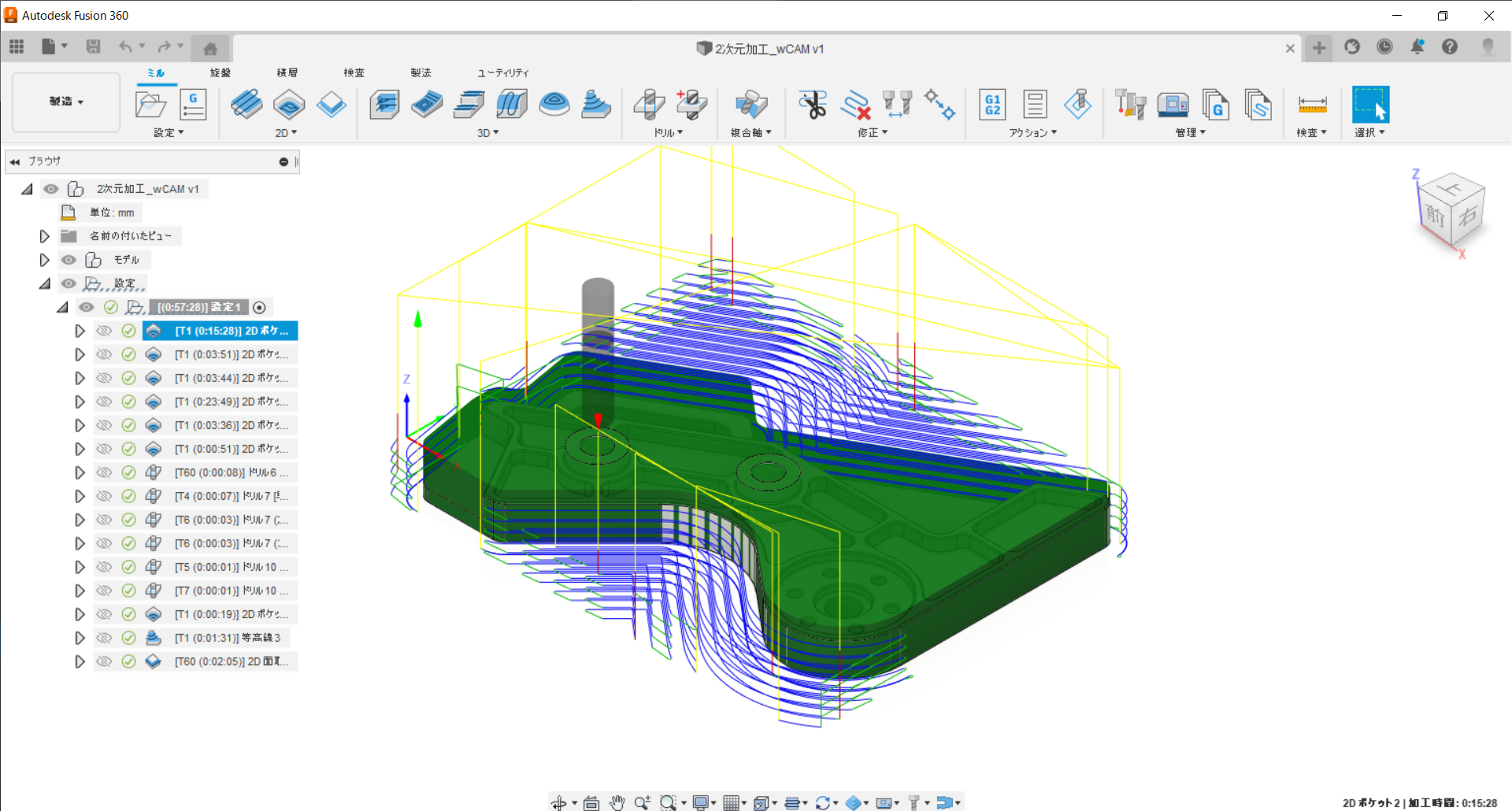Click the 選択 dropdown label
This screenshot has height=811, width=1512.
tap(1369, 132)
